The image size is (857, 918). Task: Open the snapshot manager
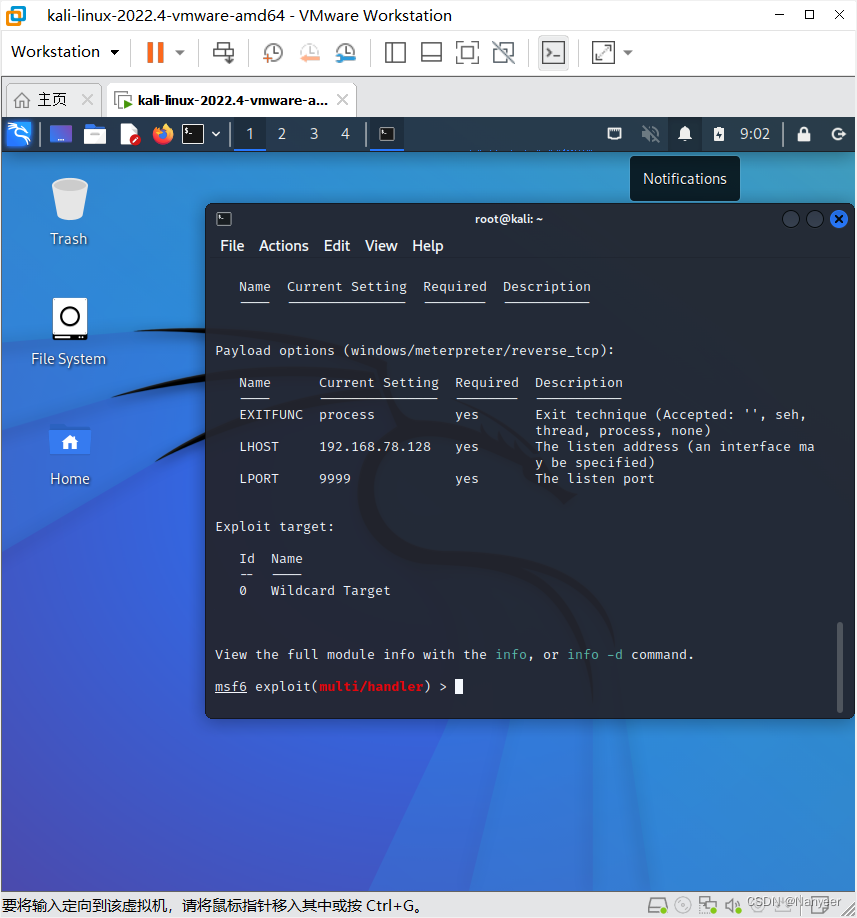point(345,52)
